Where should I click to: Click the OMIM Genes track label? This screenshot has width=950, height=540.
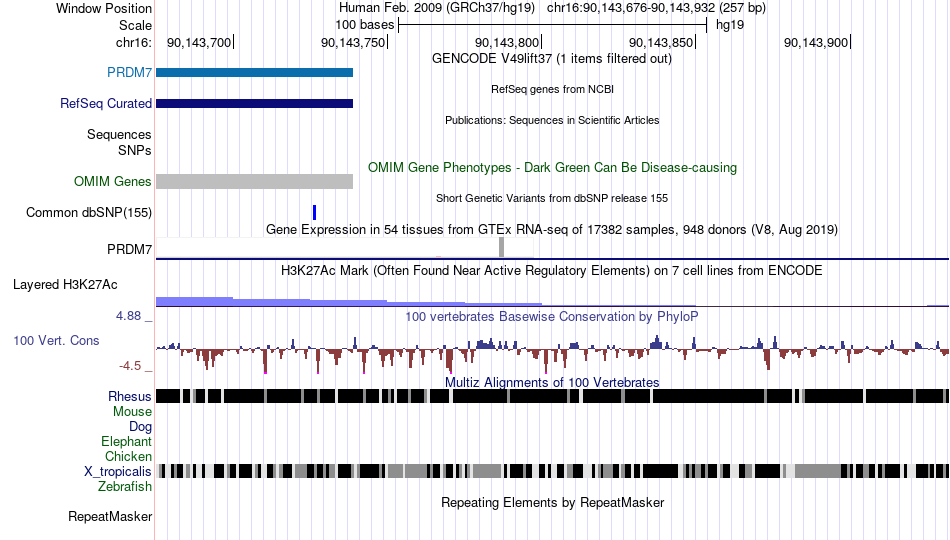click(x=113, y=182)
